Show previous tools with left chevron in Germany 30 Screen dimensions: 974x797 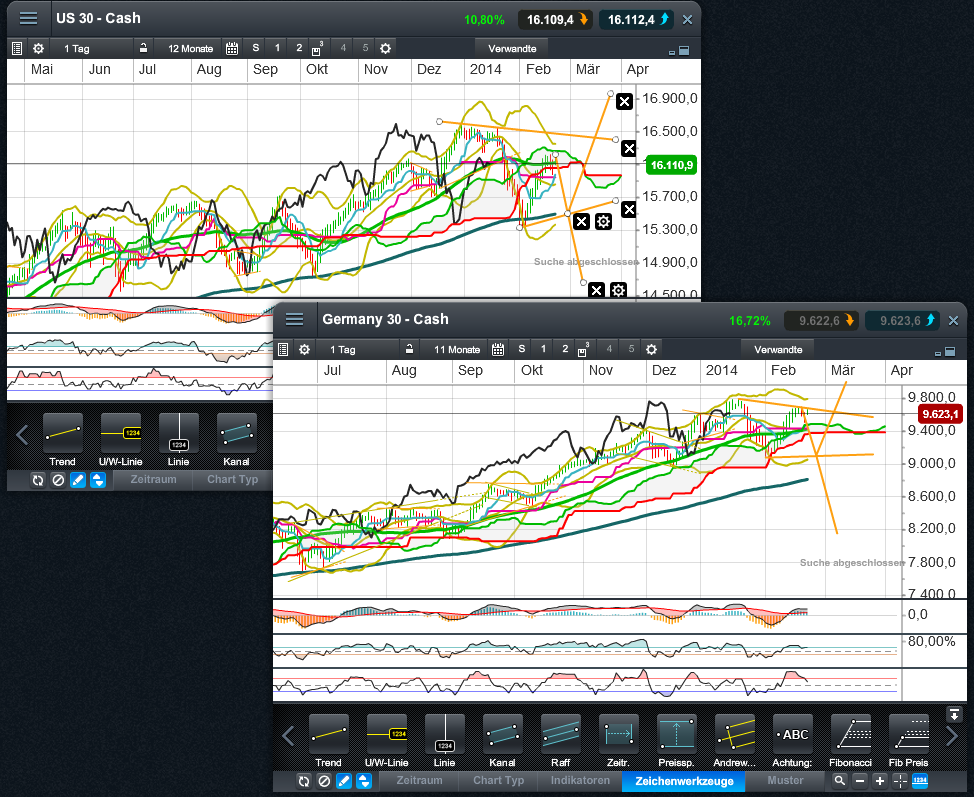288,737
